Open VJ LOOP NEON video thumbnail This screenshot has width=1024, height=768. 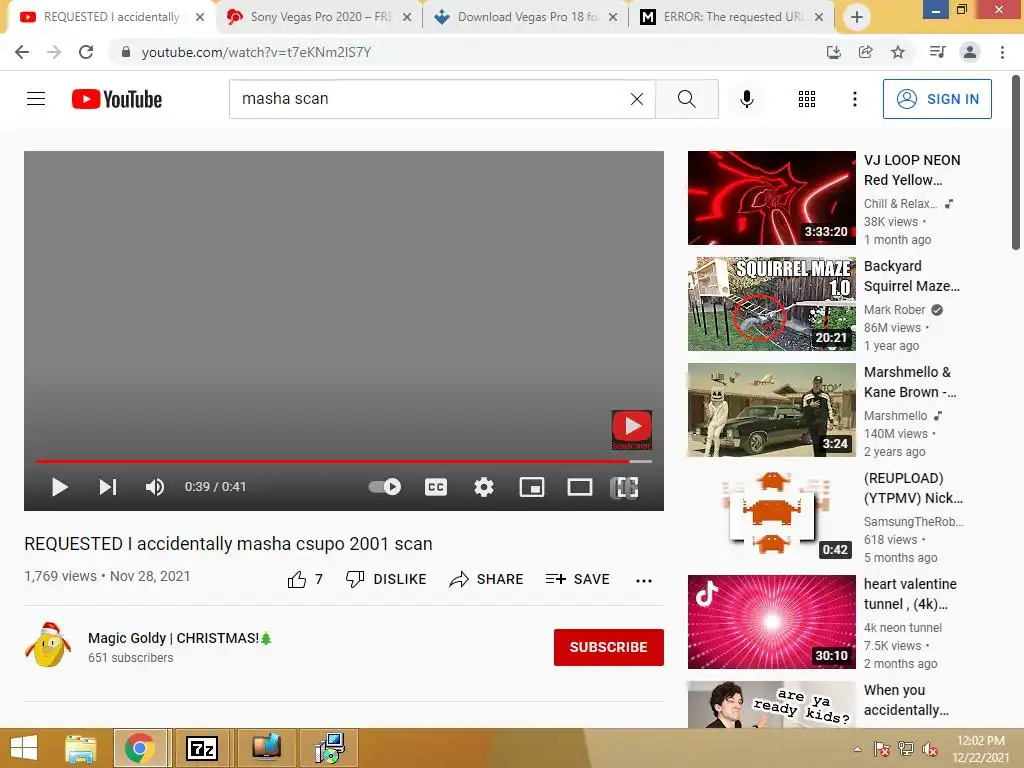771,198
